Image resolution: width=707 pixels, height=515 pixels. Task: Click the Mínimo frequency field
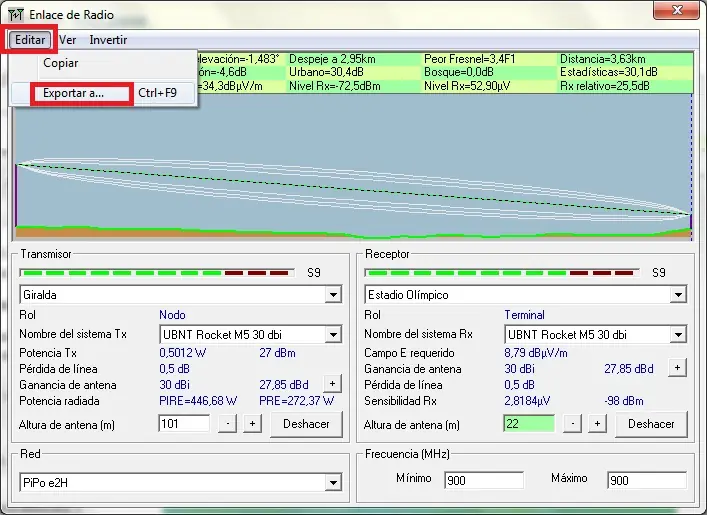click(x=484, y=480)
